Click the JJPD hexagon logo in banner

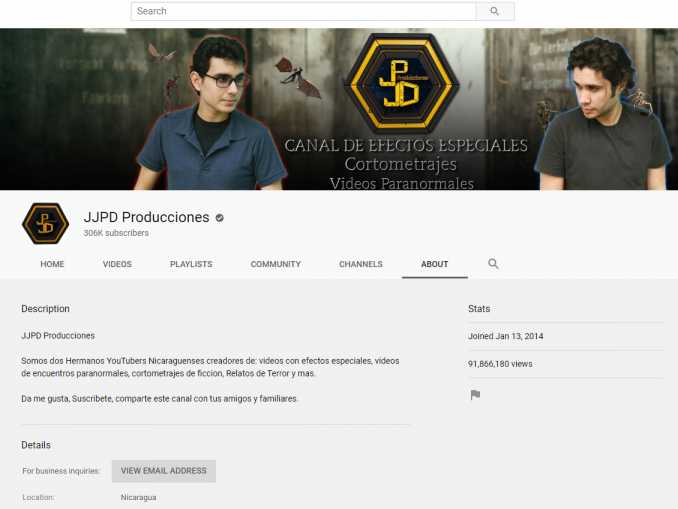click(x=401, y=83)
